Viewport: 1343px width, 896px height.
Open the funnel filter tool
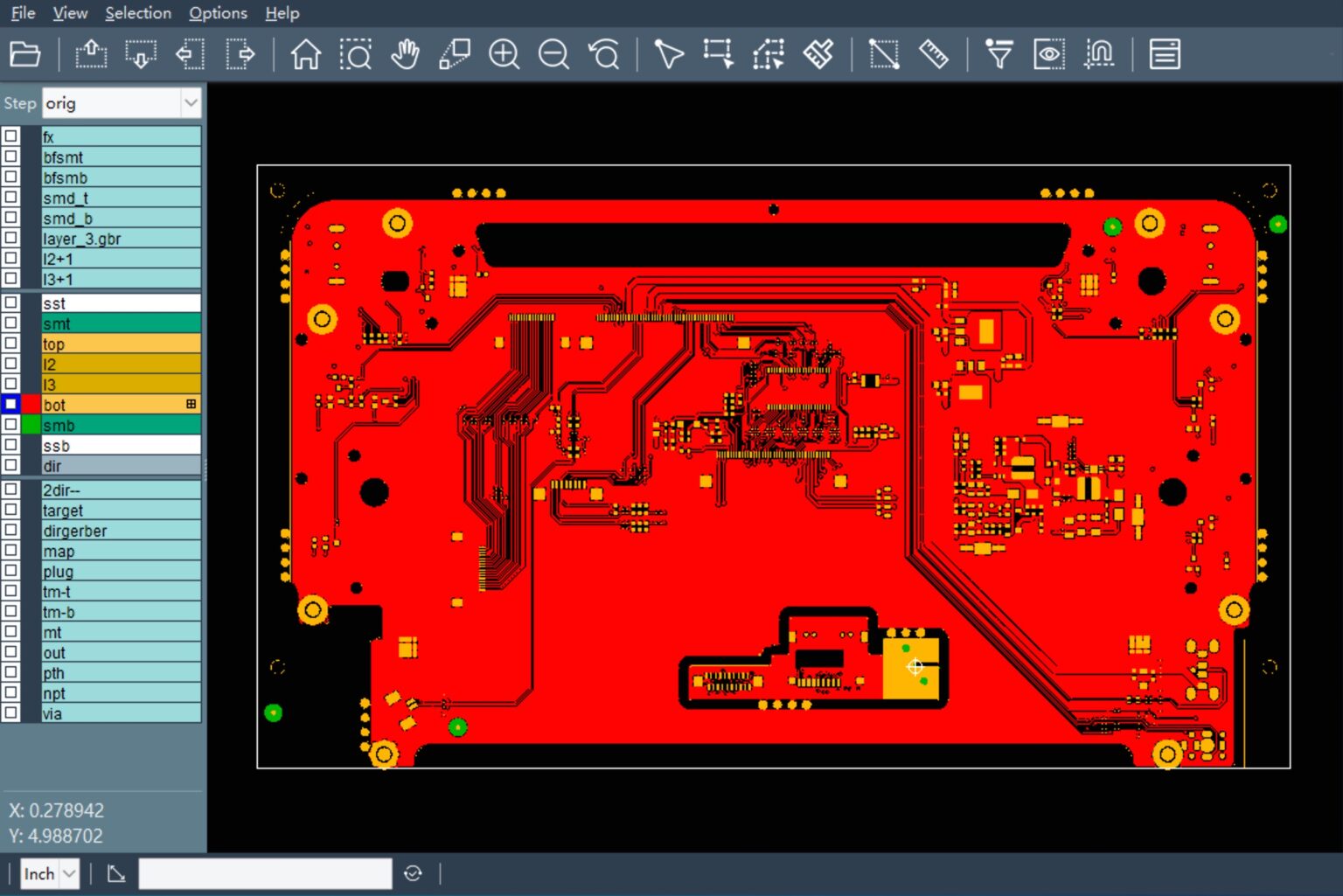coord(999,53)
